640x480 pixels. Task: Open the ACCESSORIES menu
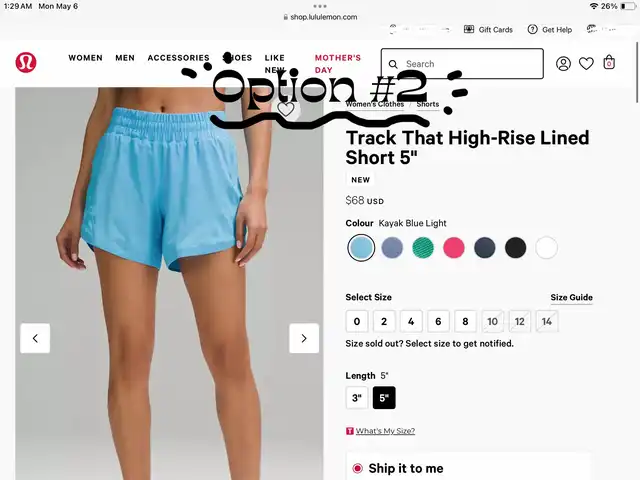coord(178,58)
